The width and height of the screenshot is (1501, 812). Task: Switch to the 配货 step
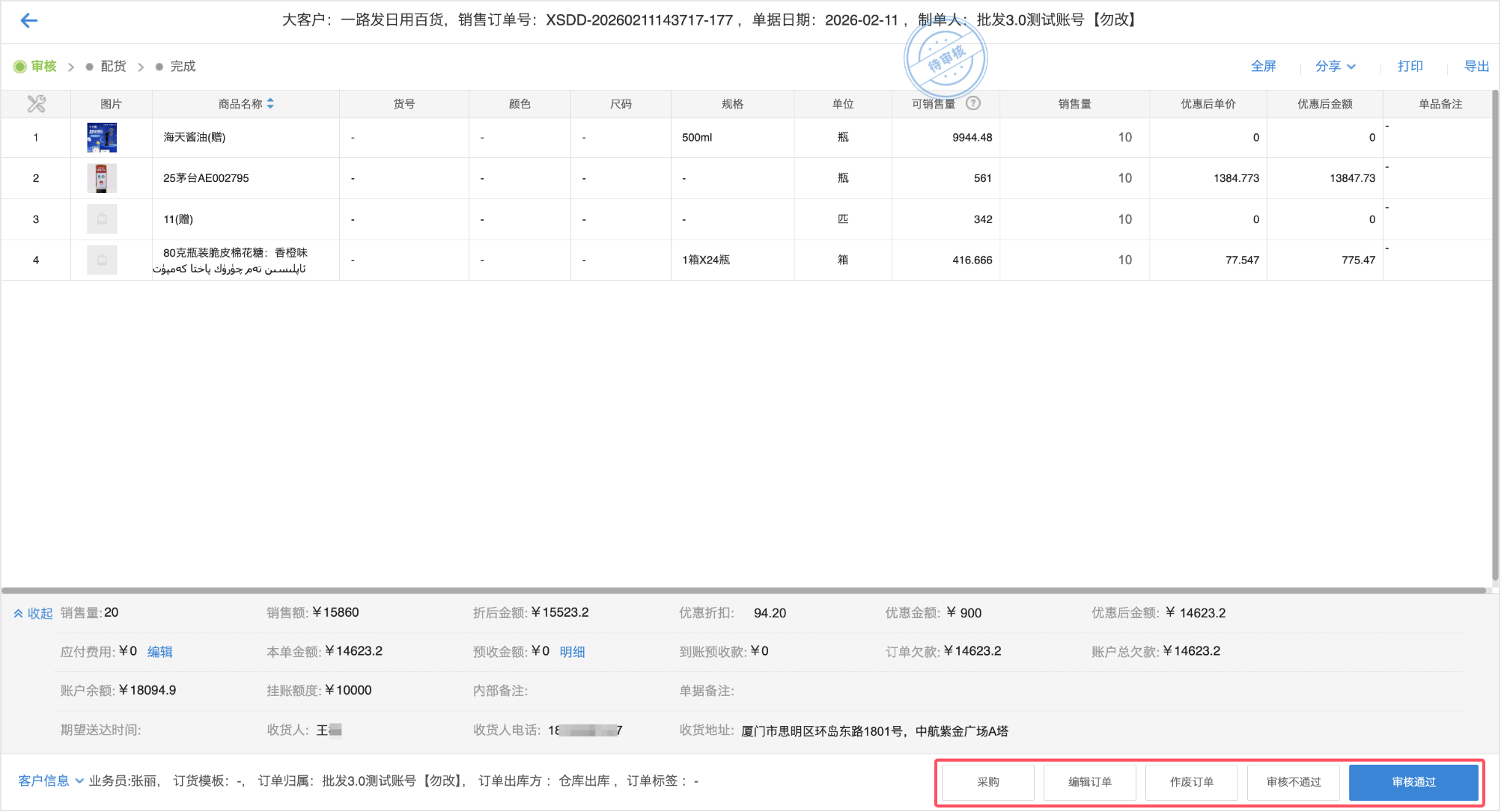(112, 66)
